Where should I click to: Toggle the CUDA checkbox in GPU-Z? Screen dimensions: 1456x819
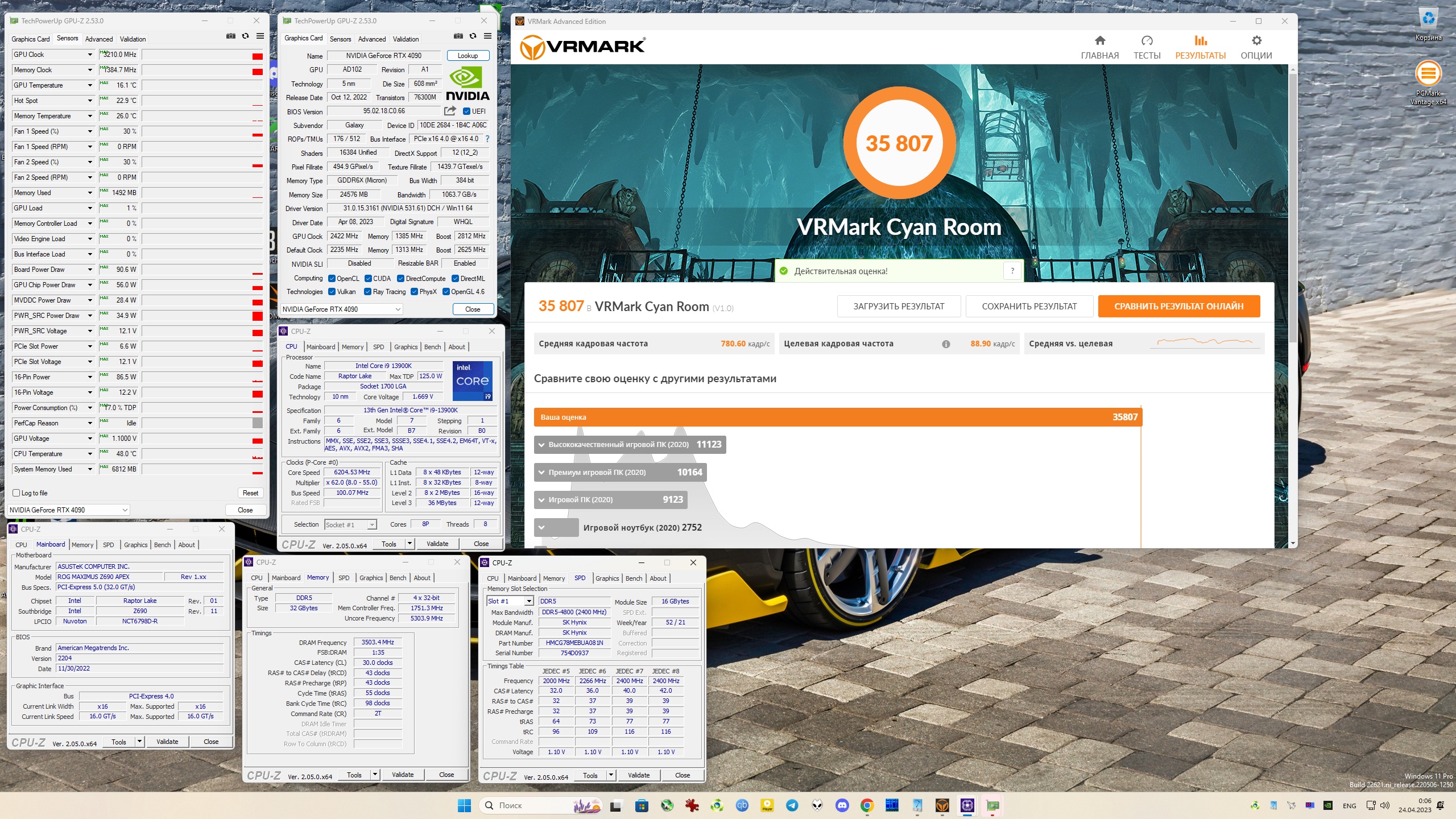pos(368,279)
